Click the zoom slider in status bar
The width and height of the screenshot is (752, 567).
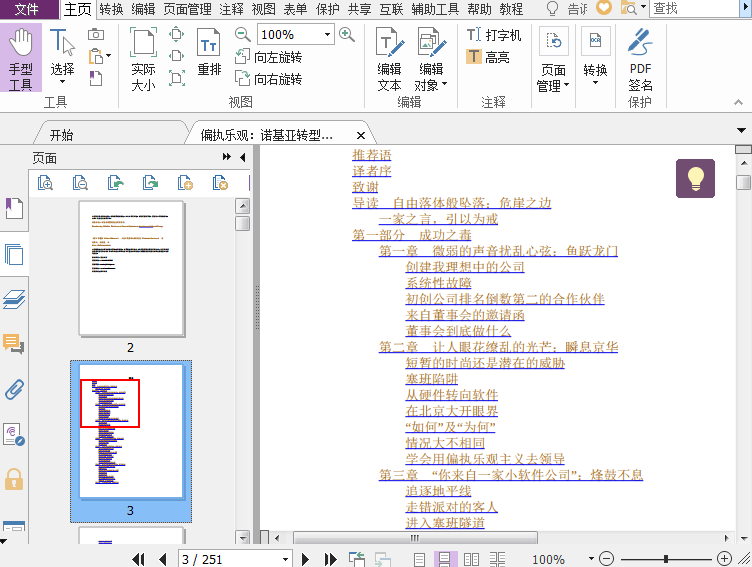667,559
